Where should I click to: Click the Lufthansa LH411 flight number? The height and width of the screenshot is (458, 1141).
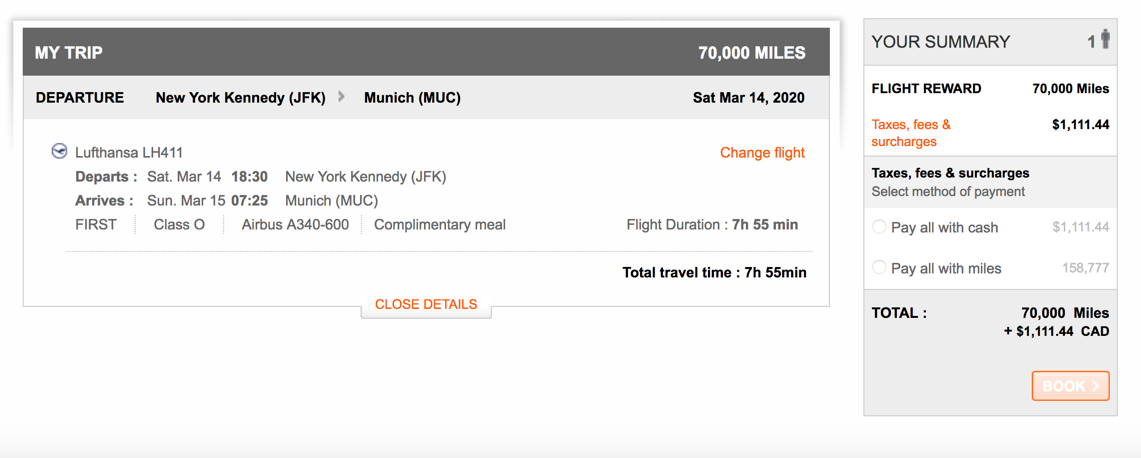click(129, 153)
